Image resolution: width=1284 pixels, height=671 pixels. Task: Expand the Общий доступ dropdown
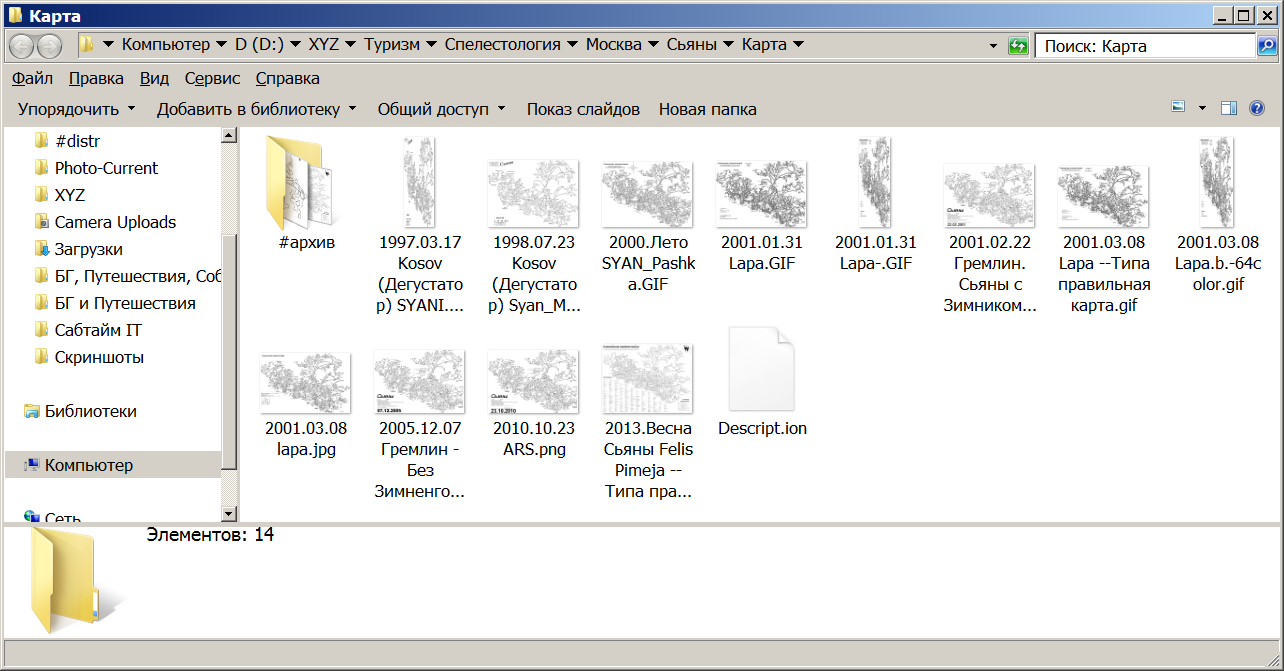tap(441, 109)
